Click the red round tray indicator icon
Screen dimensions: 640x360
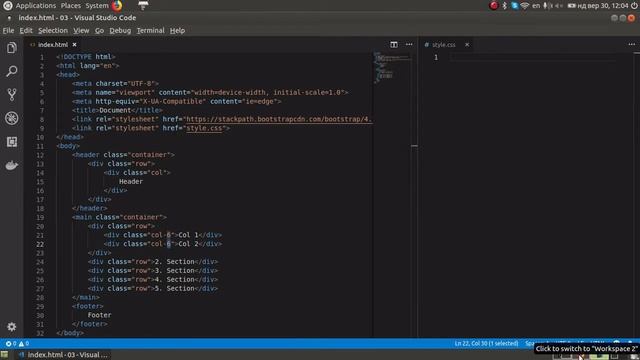[494, 5]
